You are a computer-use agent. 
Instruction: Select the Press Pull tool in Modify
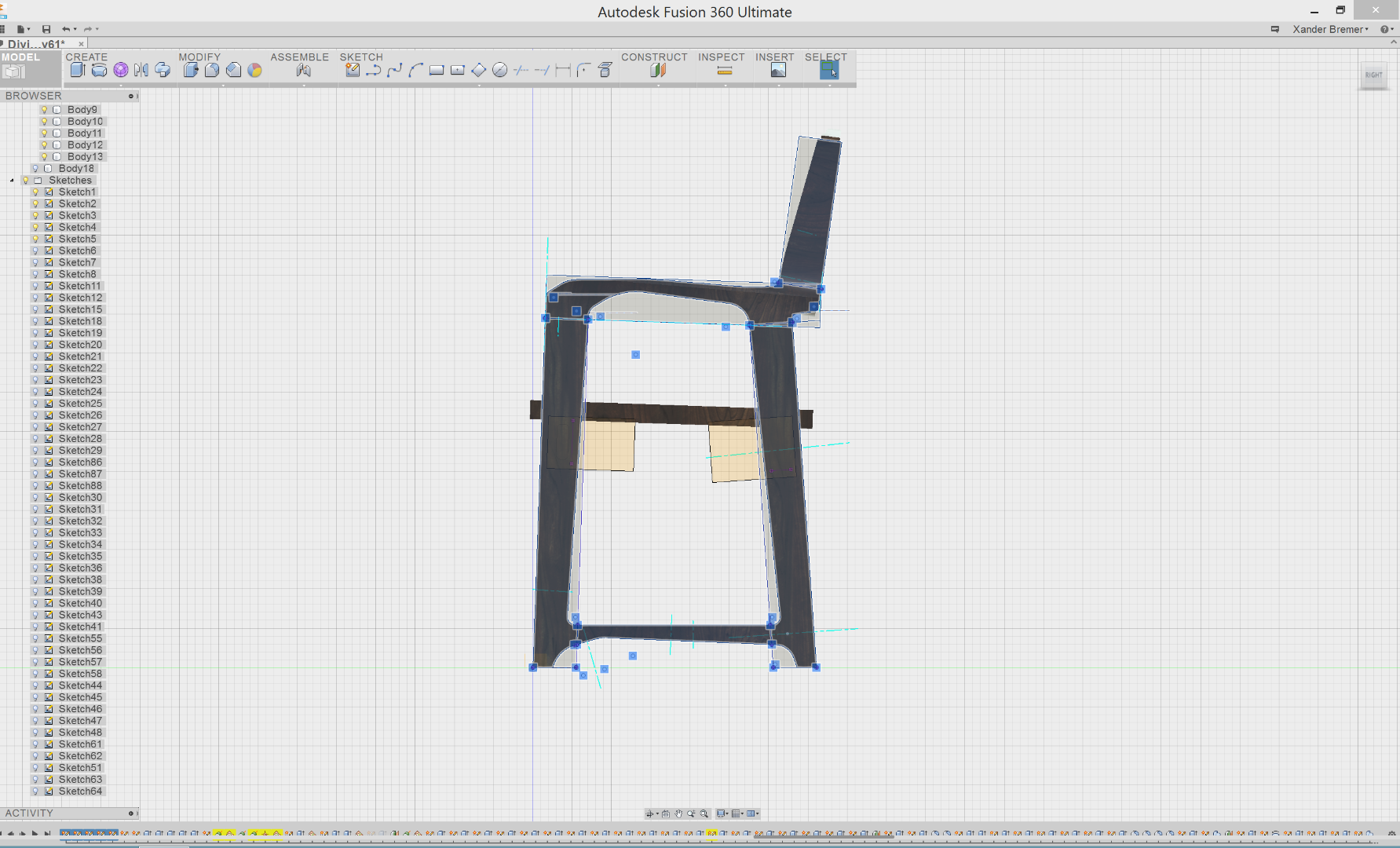[191, 70]
